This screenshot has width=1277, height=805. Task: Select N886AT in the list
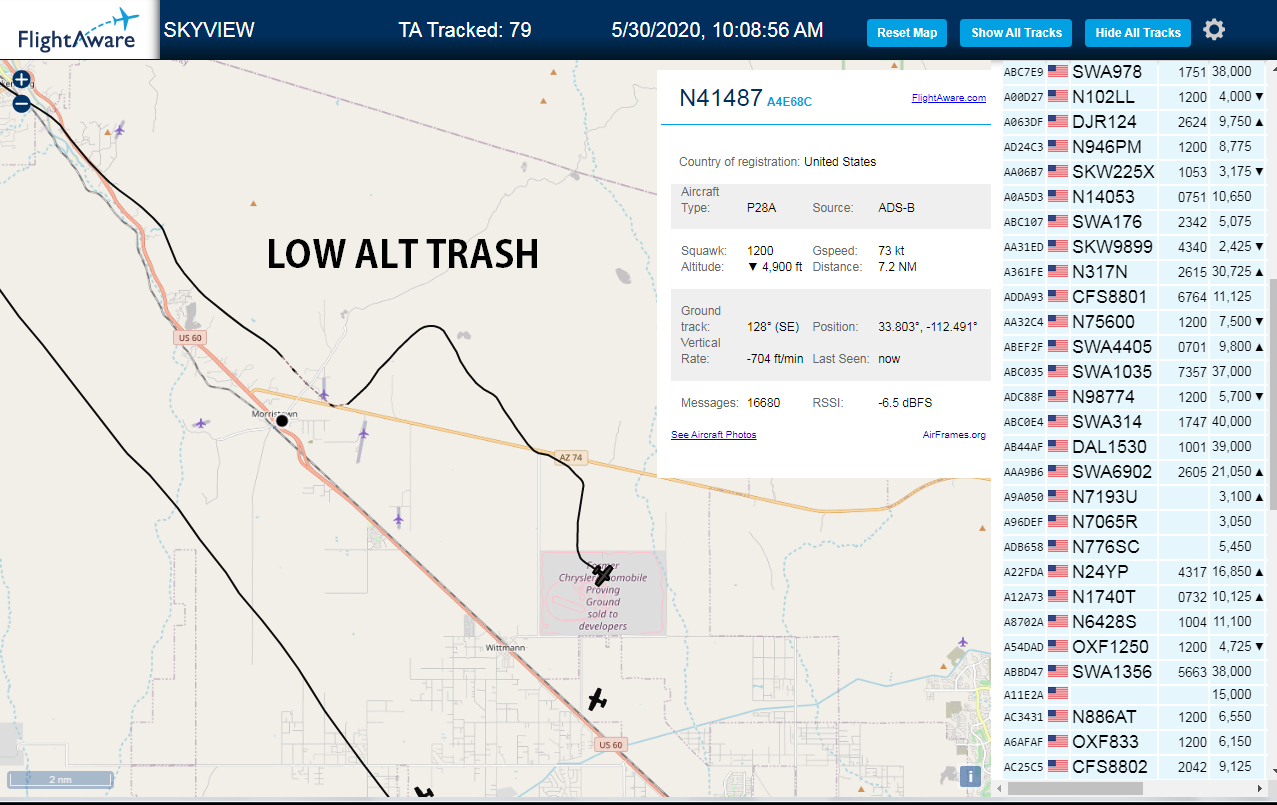(x=1134, y=717)
